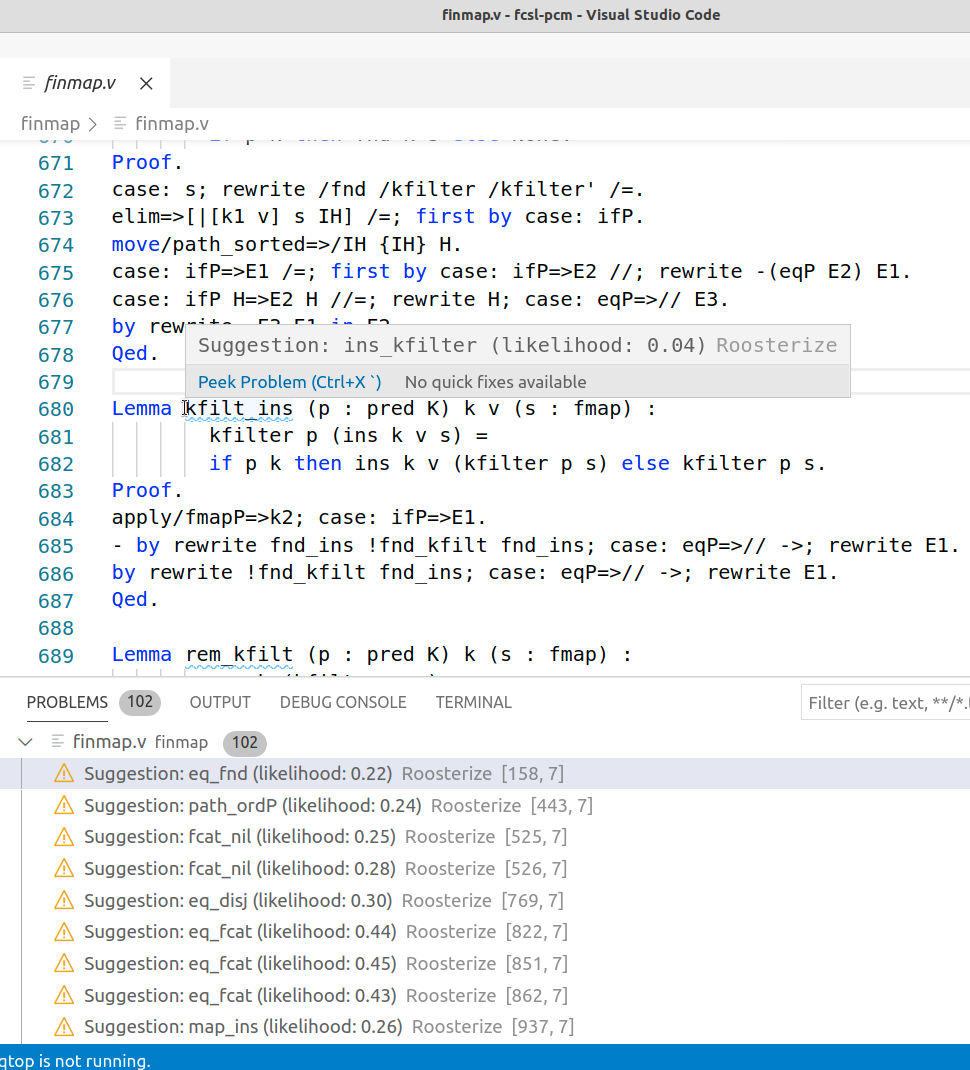Click the warning icon for path_ordP suggestion
Image resolution: width=970 pixels, height=1070 pixels.
[x=64, y=805]
